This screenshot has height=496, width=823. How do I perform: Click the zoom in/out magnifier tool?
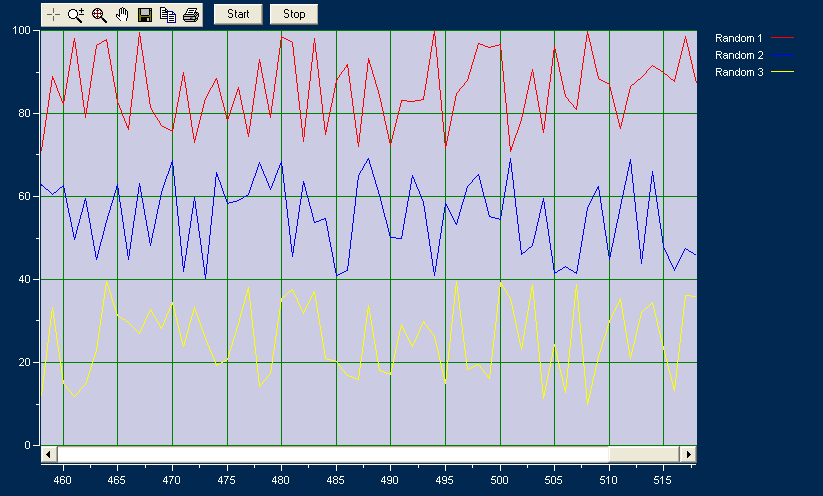76,15
